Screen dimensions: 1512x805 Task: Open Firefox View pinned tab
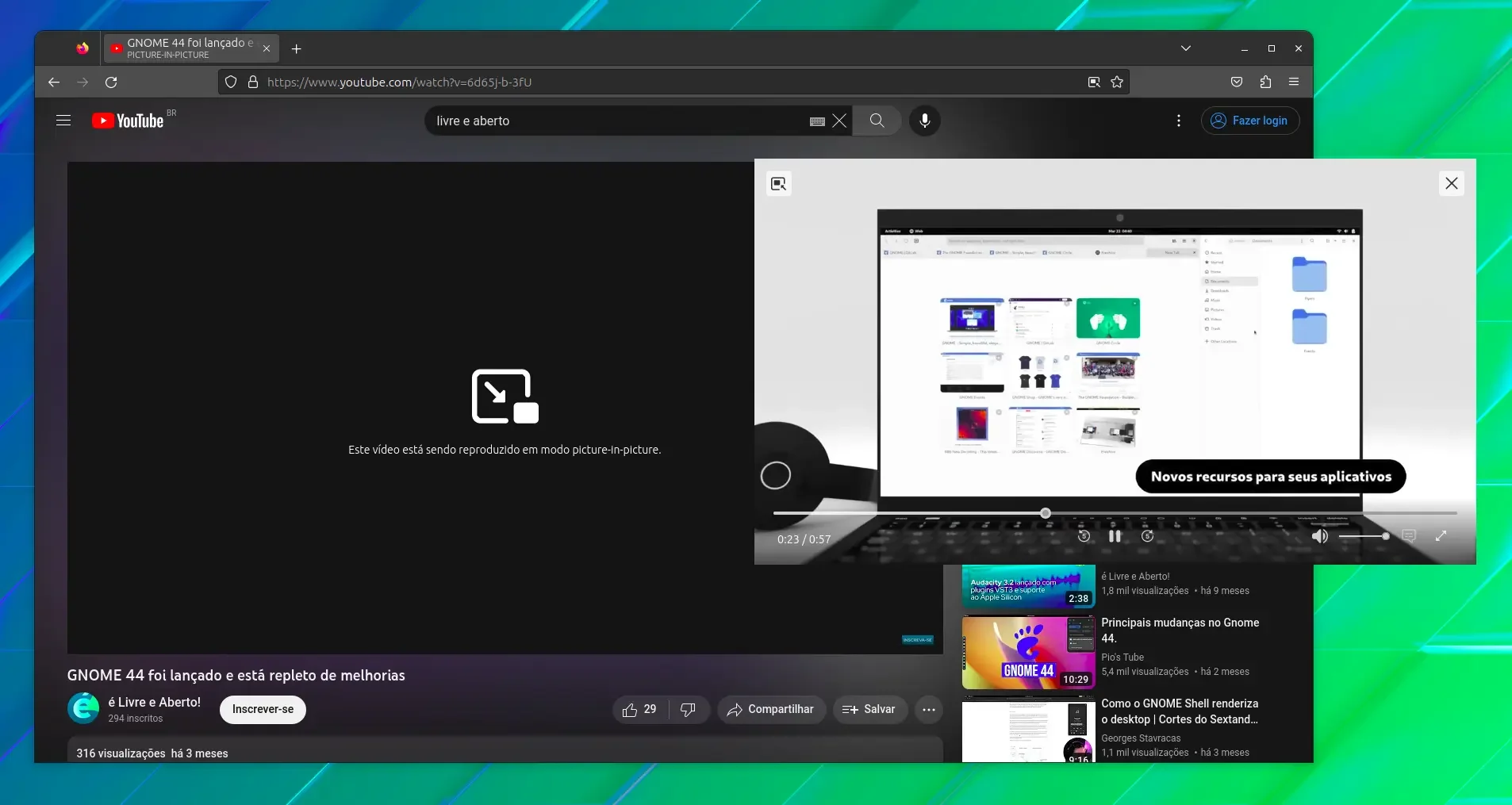point(83,48)
